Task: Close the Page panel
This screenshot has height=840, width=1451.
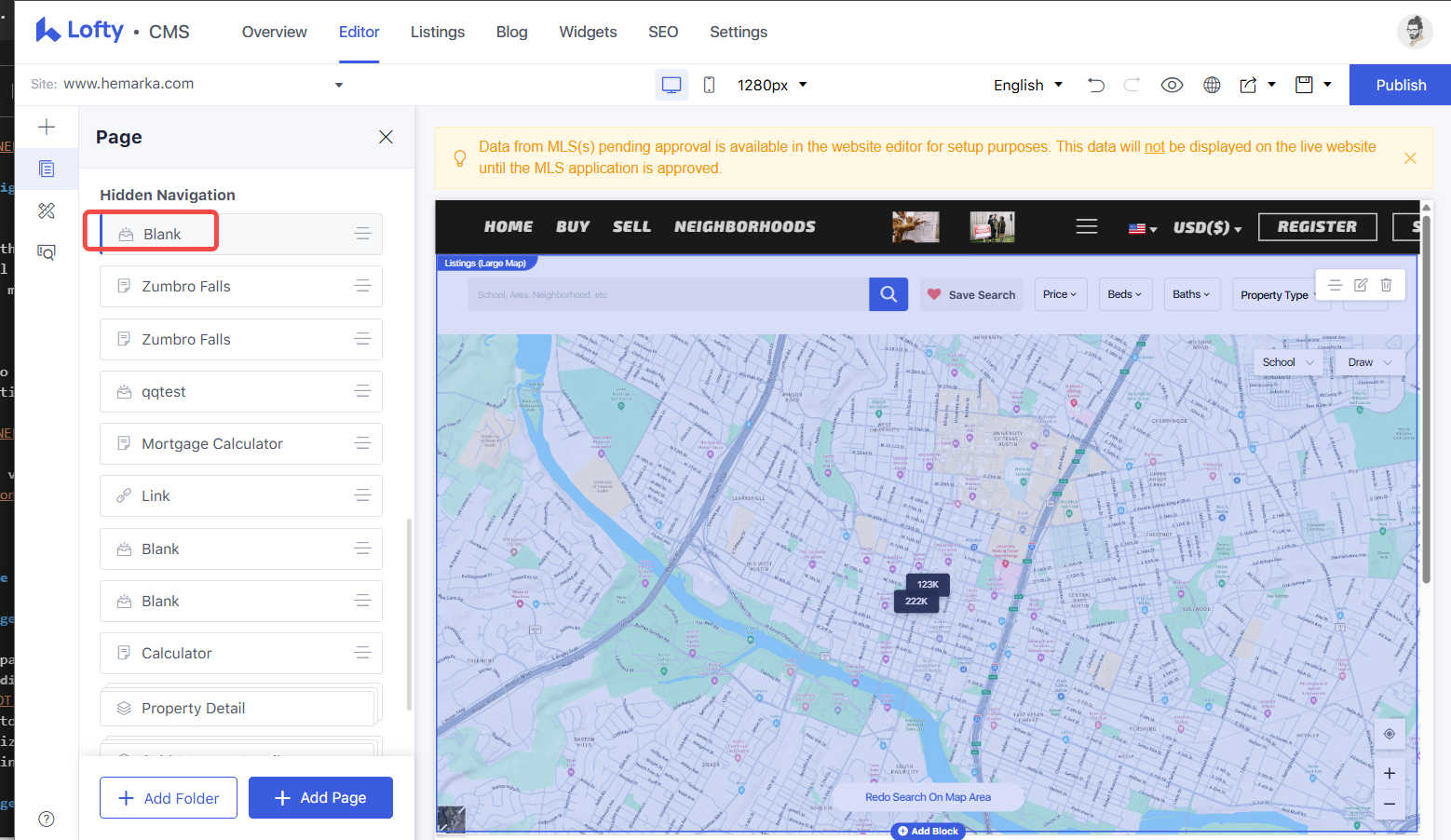Action: (x=386, y=137)
